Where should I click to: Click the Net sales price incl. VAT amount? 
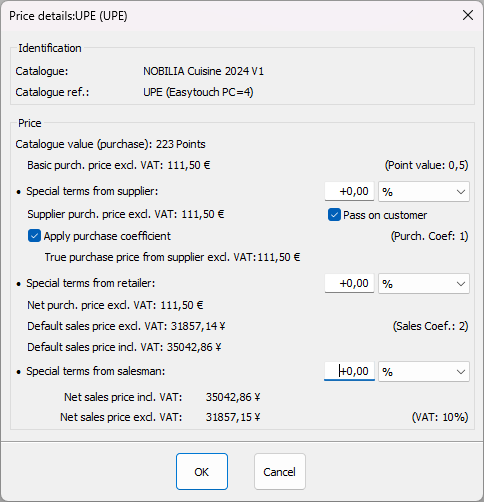233,397
